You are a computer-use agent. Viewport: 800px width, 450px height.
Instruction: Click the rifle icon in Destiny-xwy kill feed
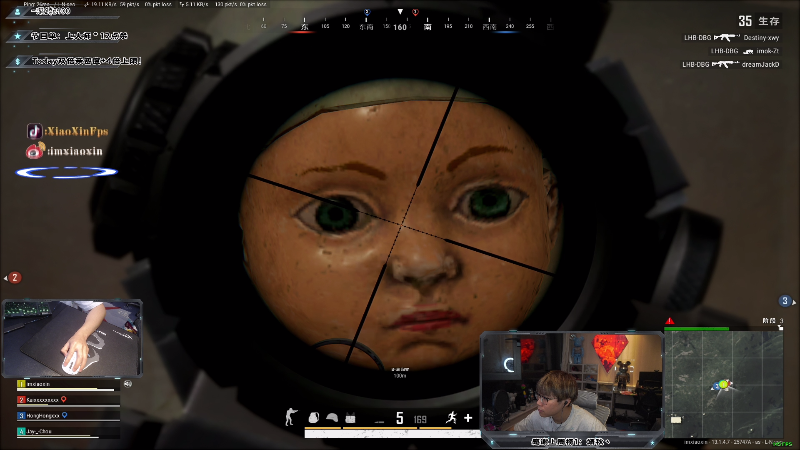pos(727,37)
